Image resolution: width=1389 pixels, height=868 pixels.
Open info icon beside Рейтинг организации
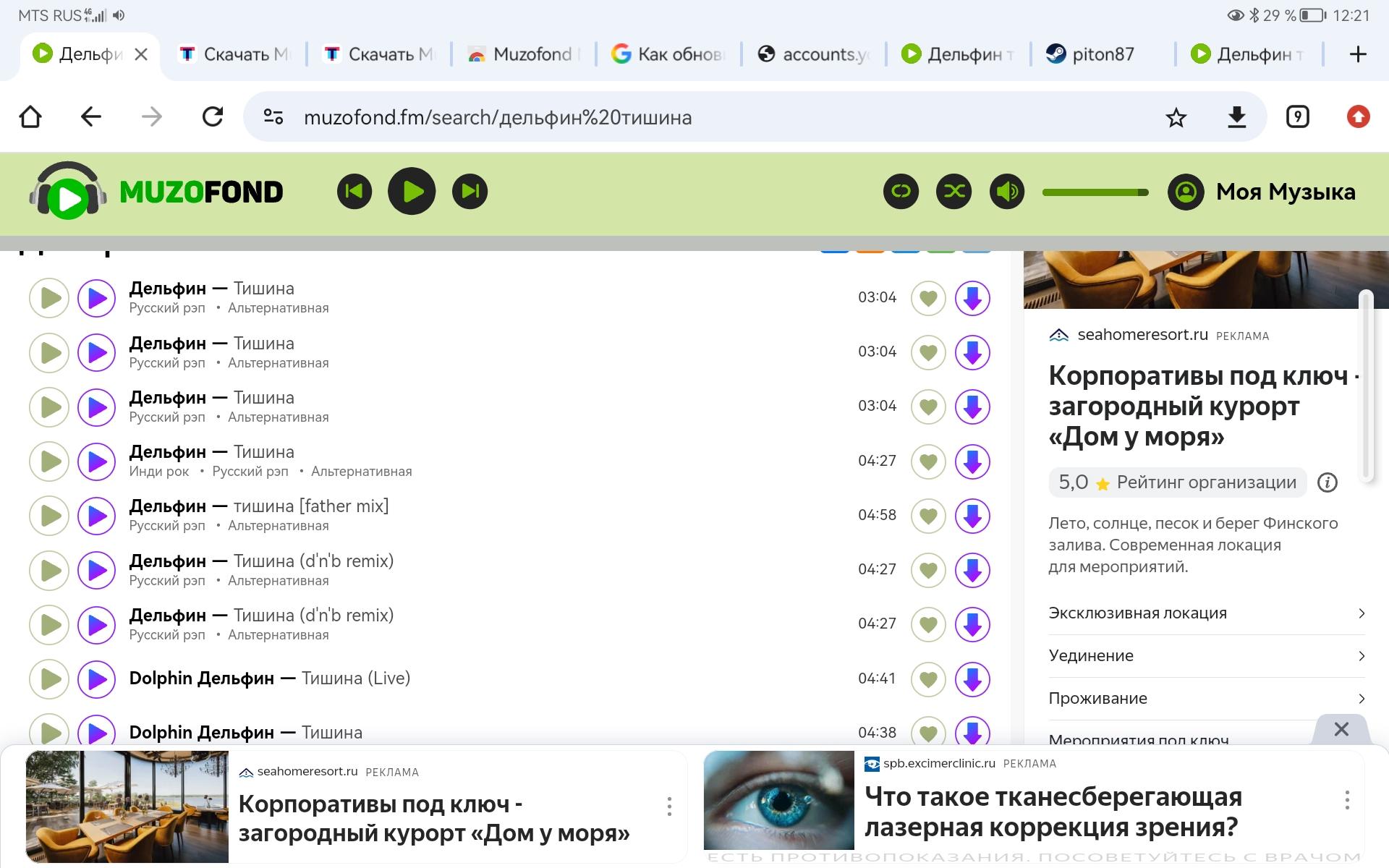1328,482
